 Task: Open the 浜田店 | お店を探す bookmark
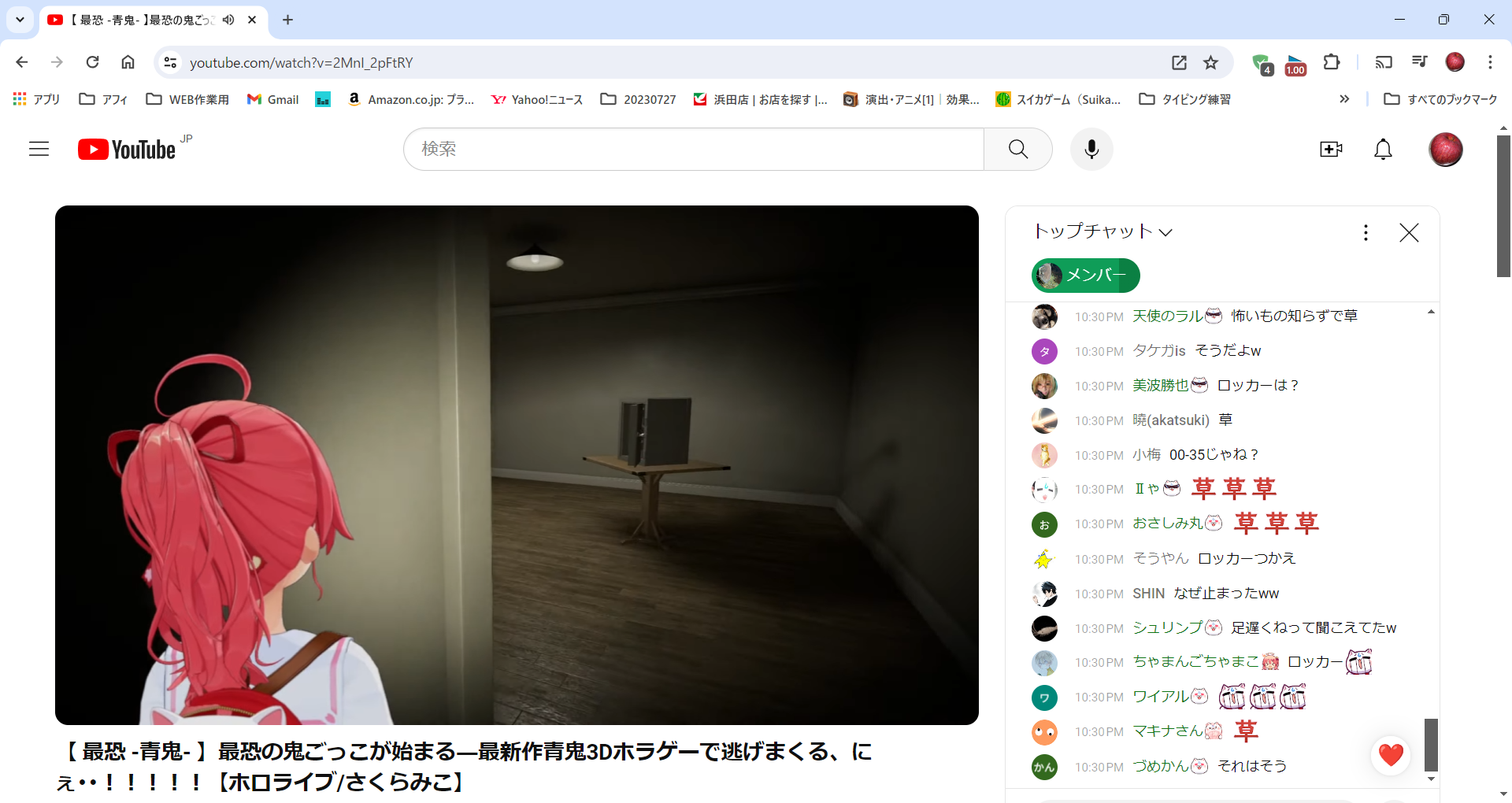pos(758,99)
